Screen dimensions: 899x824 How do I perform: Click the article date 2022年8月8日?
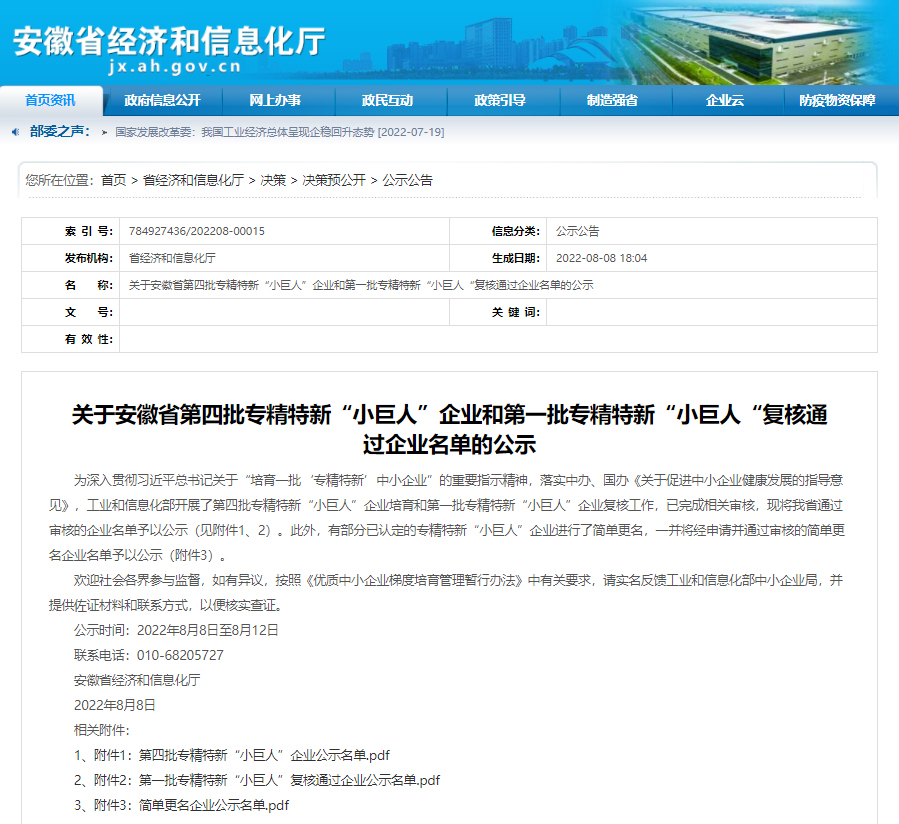click(115, 705)
